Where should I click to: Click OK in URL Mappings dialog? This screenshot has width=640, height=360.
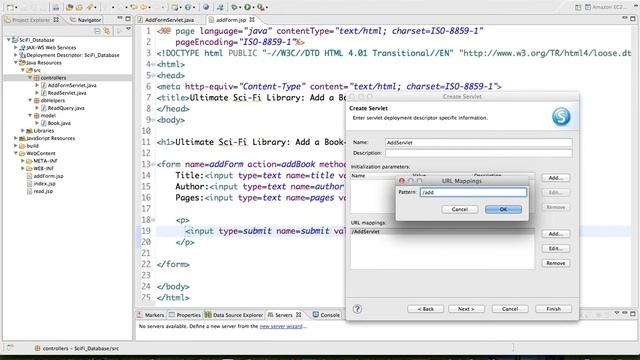tap(503, 209)
